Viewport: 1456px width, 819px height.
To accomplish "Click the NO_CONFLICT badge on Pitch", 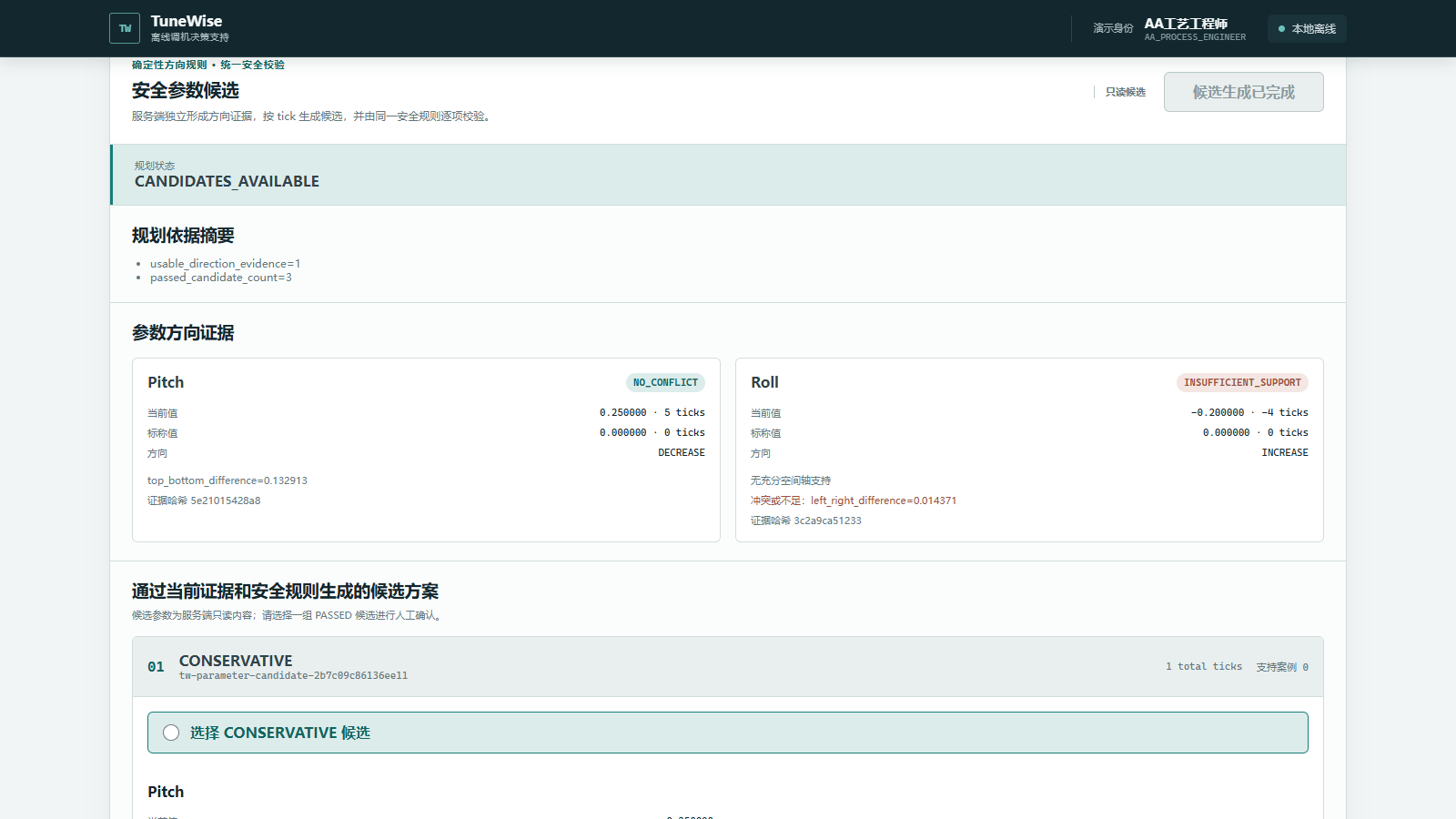I will (x=665, y=383).
